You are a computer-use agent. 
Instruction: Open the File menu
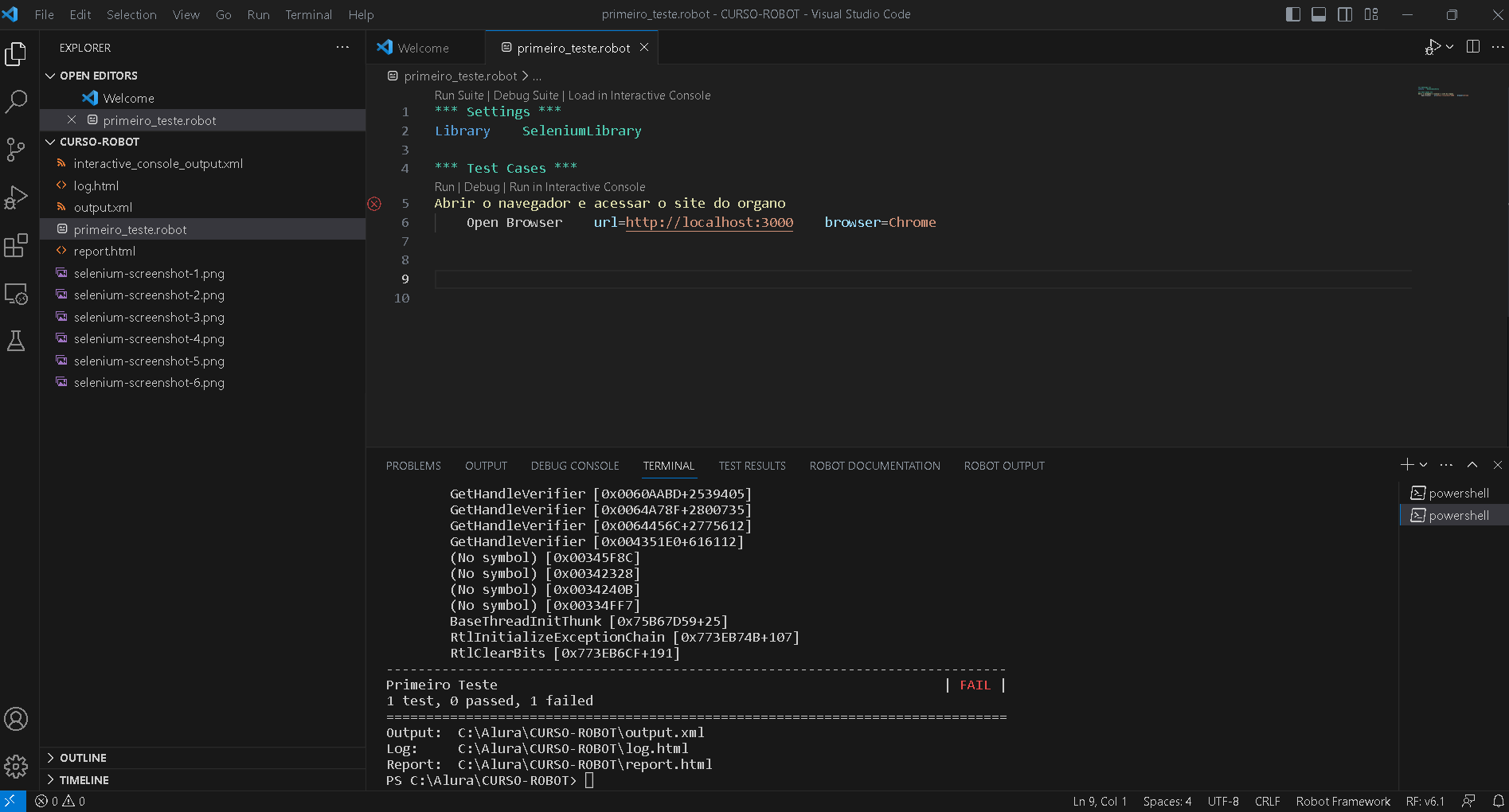(45, 14)
